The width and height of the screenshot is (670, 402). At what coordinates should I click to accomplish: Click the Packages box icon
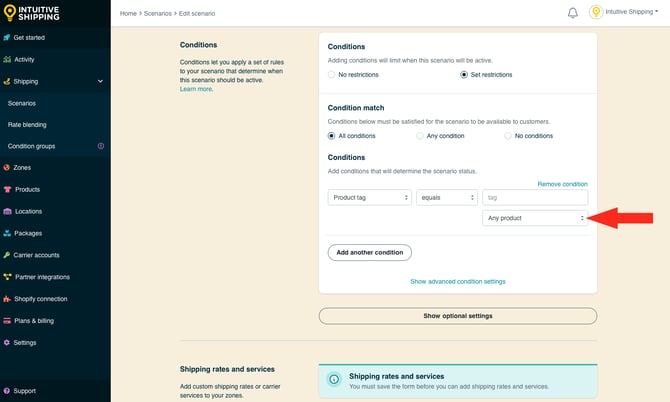point(7,233)
